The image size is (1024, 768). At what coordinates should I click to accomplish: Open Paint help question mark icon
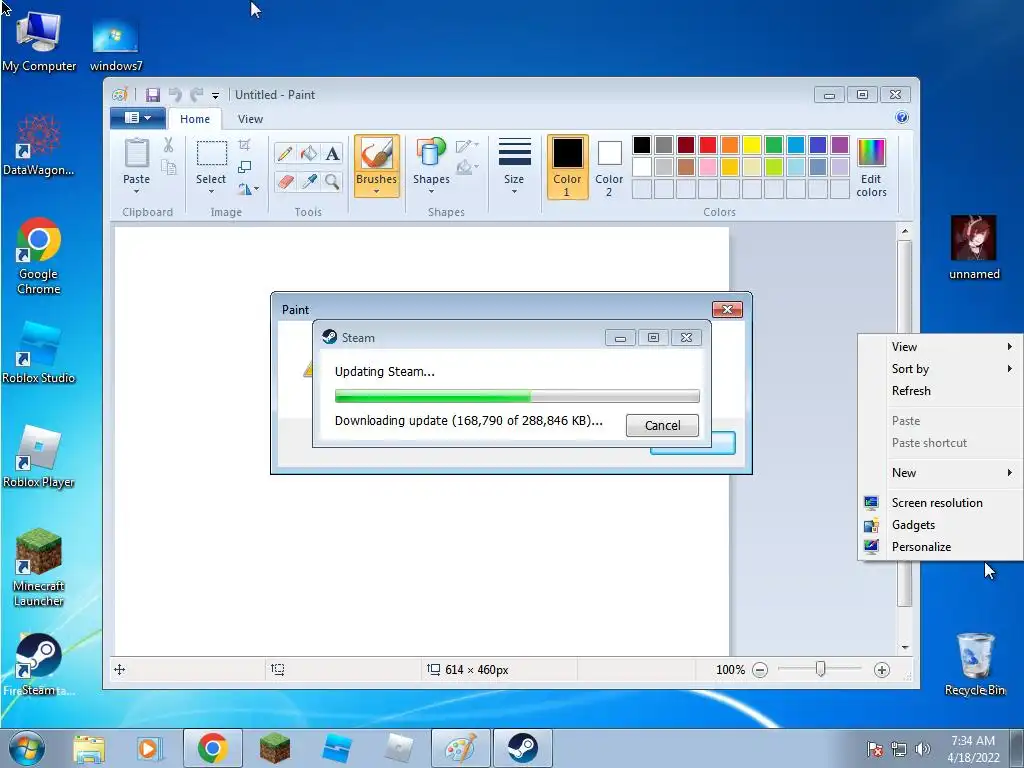902,118
